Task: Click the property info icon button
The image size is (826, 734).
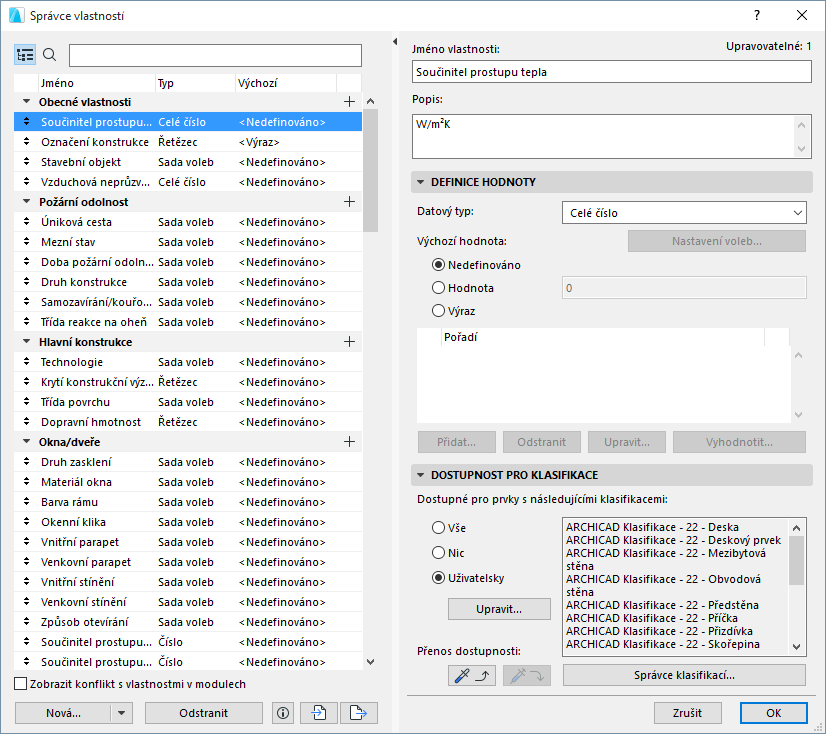Action: click(x=283, y=713)
